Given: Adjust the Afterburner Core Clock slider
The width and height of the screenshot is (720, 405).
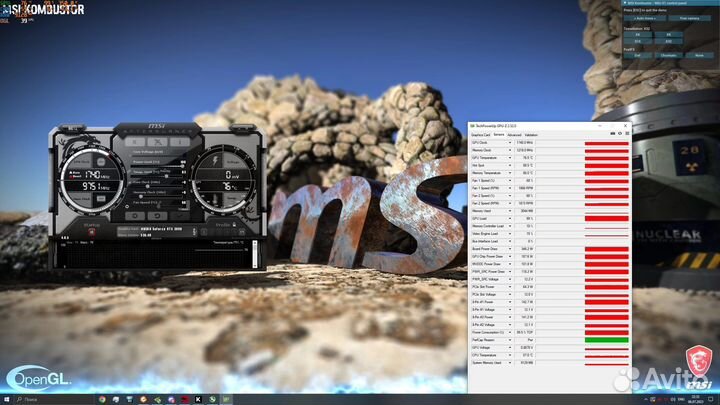Looking at the screenshot, I should 157,186.
